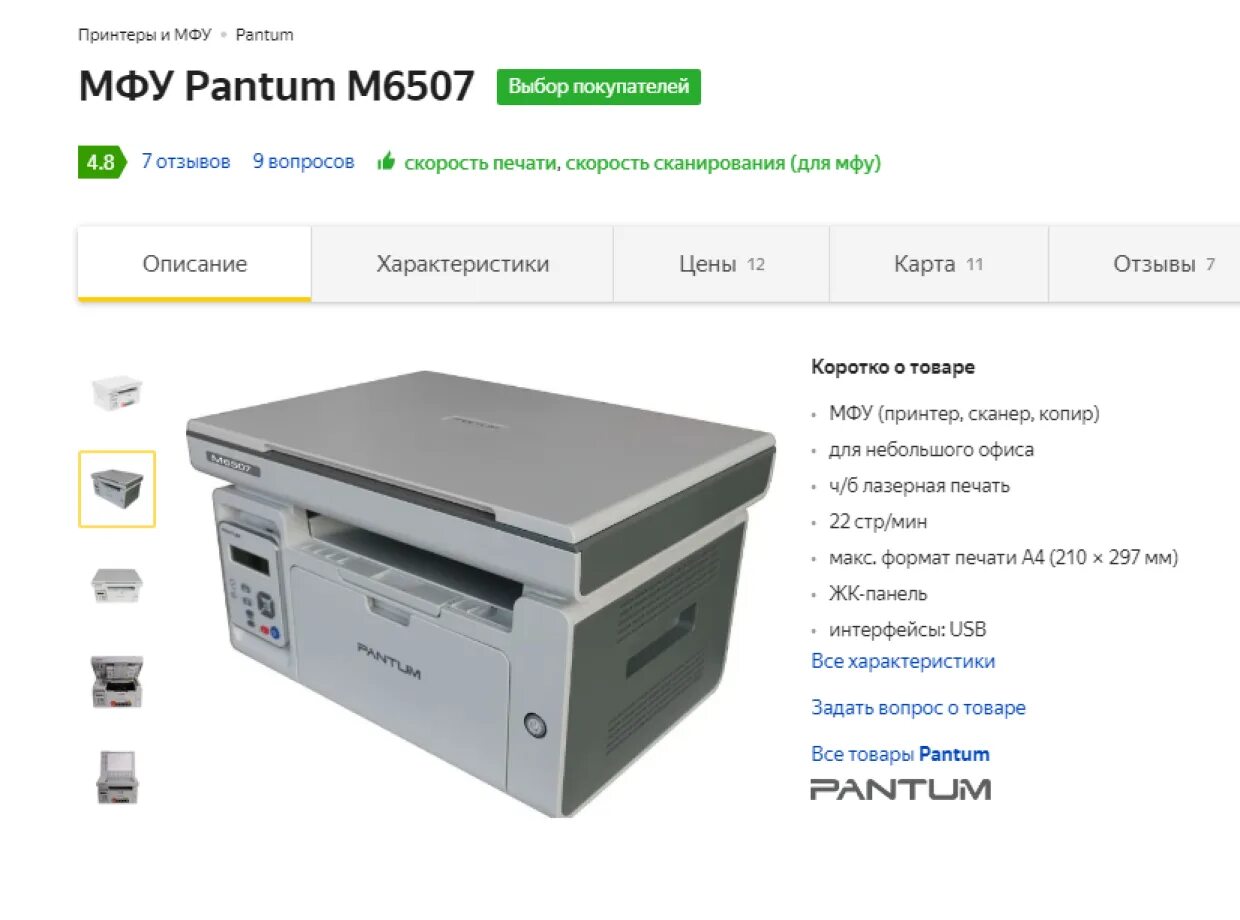Click the green 4.8 rating badge
Viewport: 1240px width, 920px height.
(x=102, y=162)
